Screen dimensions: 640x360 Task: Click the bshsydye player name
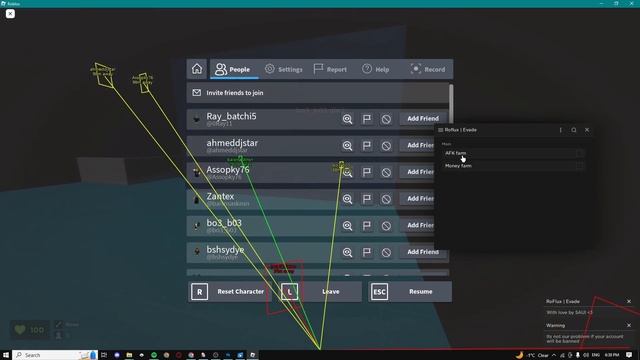(x=225, y=249)
